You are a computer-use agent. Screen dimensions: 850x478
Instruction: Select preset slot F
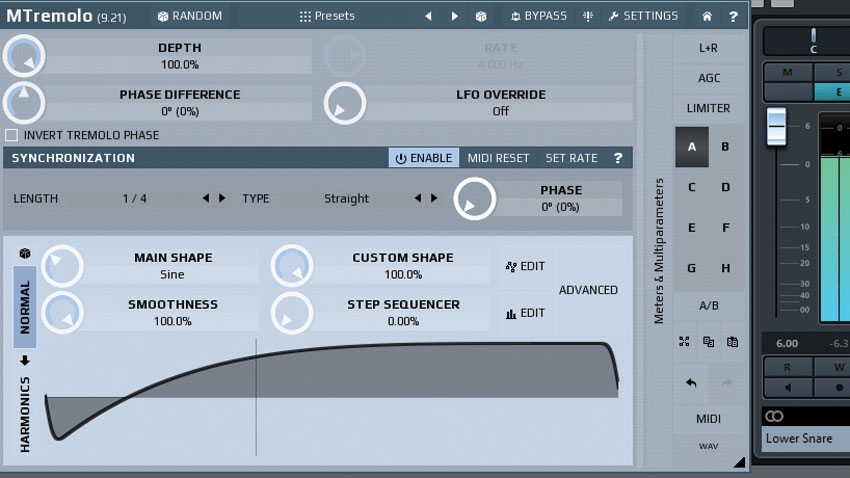click(x=725, y=228)
